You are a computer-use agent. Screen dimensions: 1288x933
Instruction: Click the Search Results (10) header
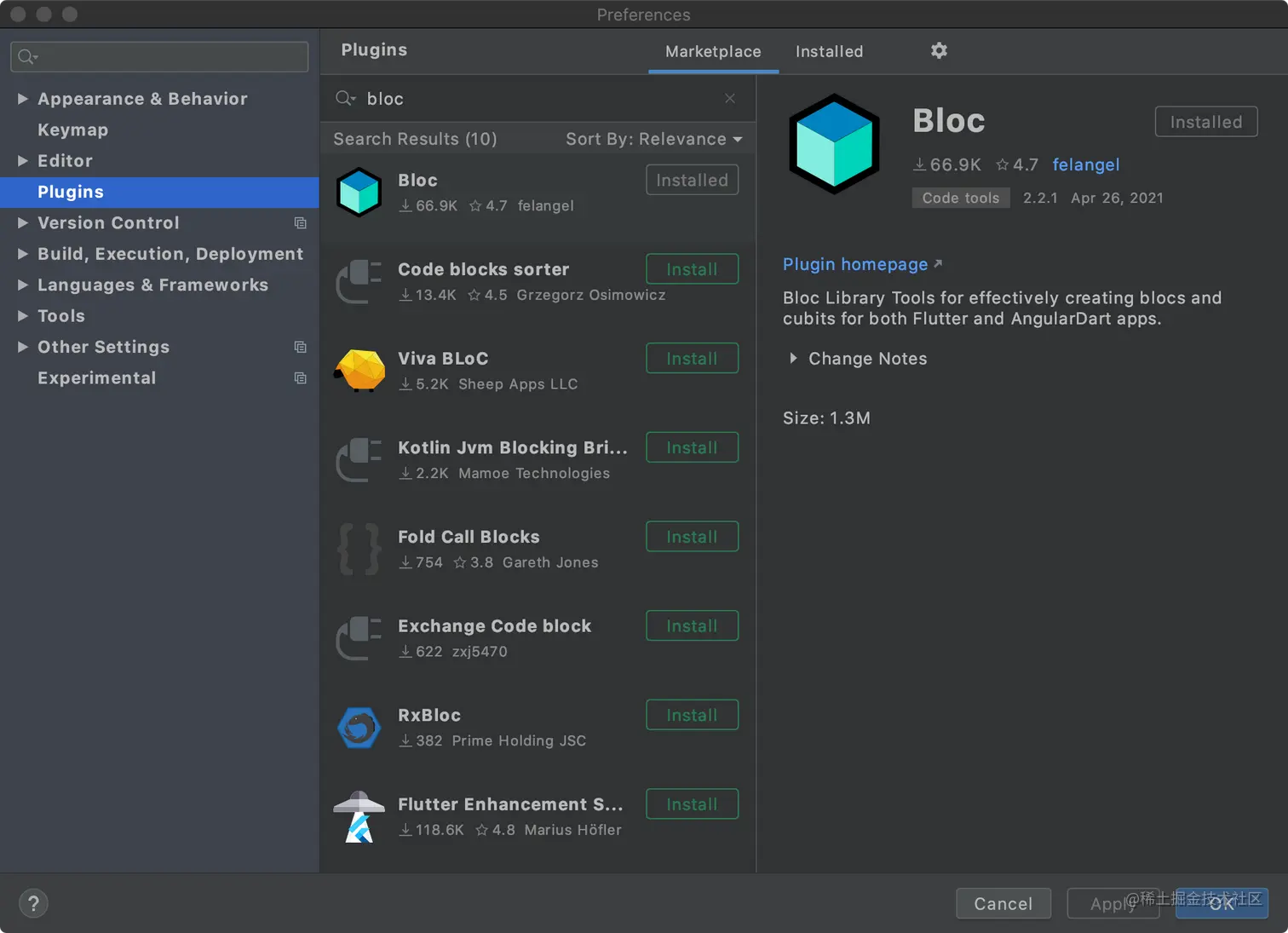pos(415,139)
